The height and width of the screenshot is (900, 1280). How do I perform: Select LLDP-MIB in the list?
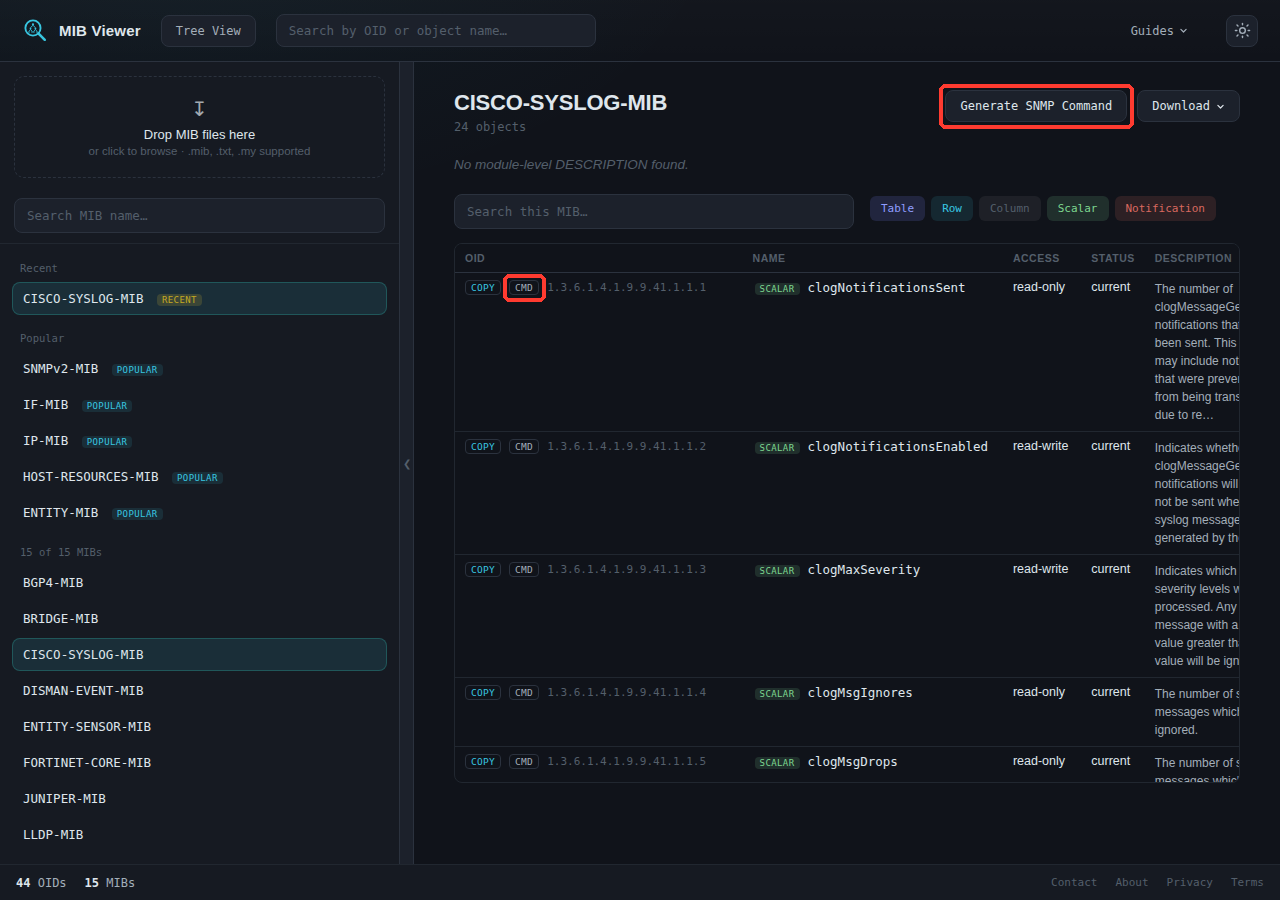click(199, 835)
